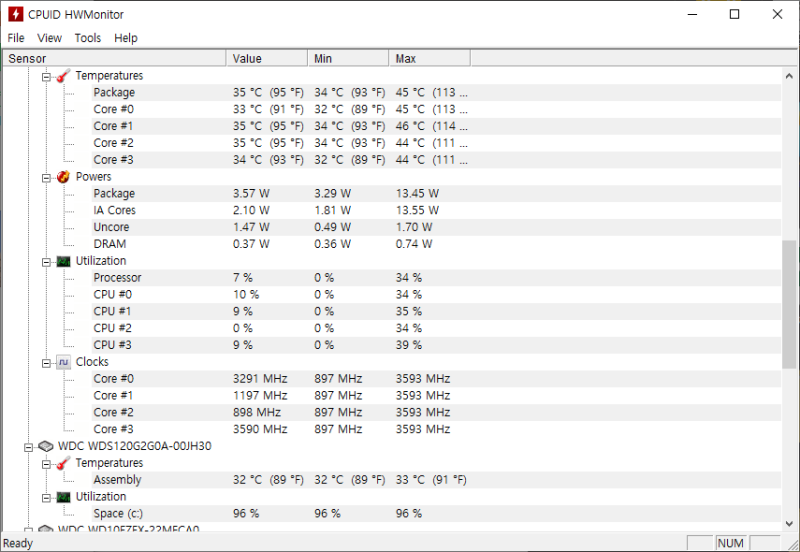Click the Value column header
The image size is (800, 552).
267,59
